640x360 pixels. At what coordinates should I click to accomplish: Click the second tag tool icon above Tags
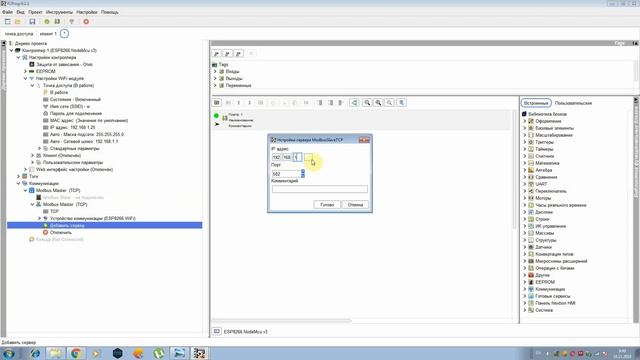pos(228,54)
